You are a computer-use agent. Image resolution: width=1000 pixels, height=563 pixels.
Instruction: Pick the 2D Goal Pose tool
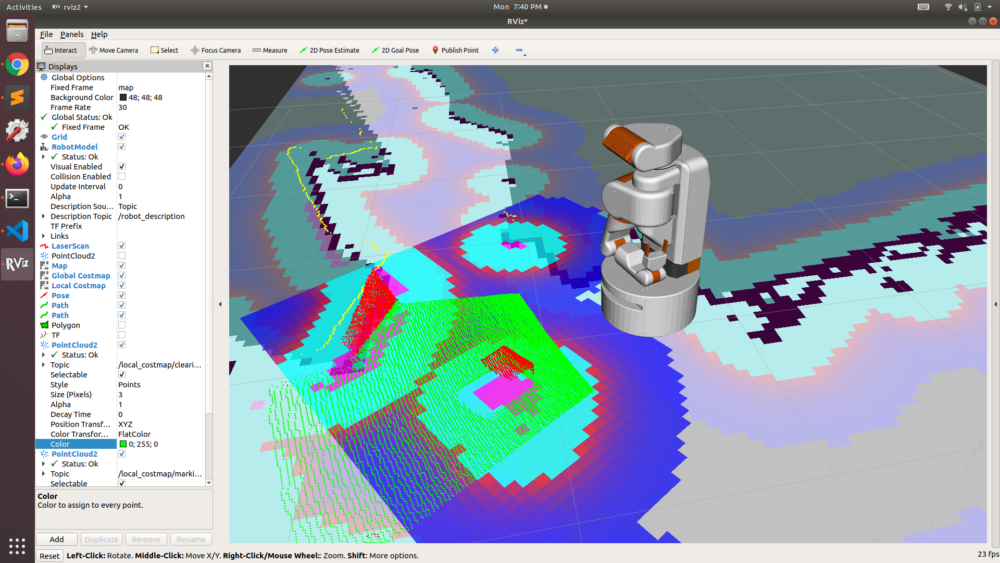coord(395,50)
